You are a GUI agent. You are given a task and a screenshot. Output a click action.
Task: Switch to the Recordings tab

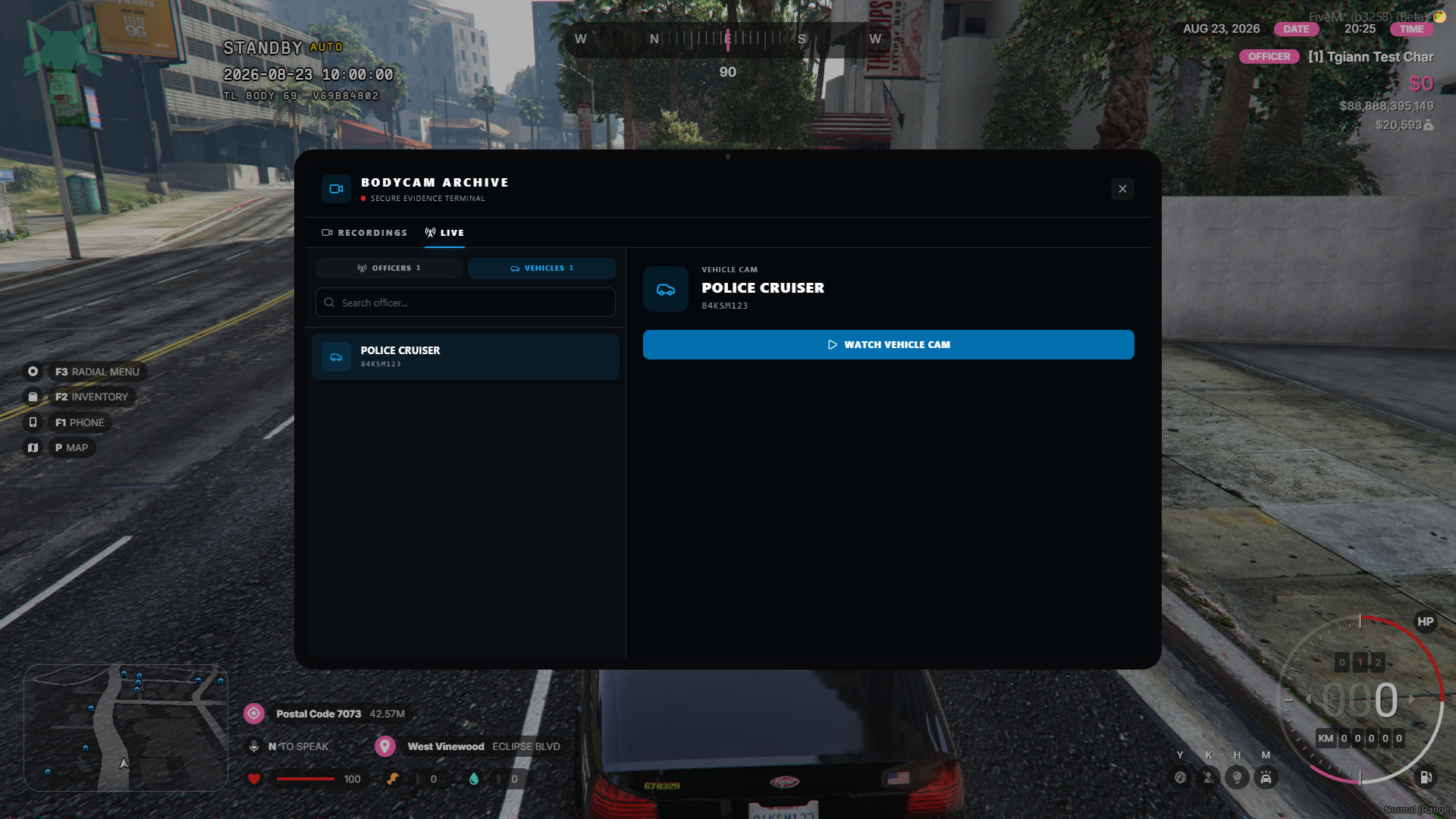365,233
